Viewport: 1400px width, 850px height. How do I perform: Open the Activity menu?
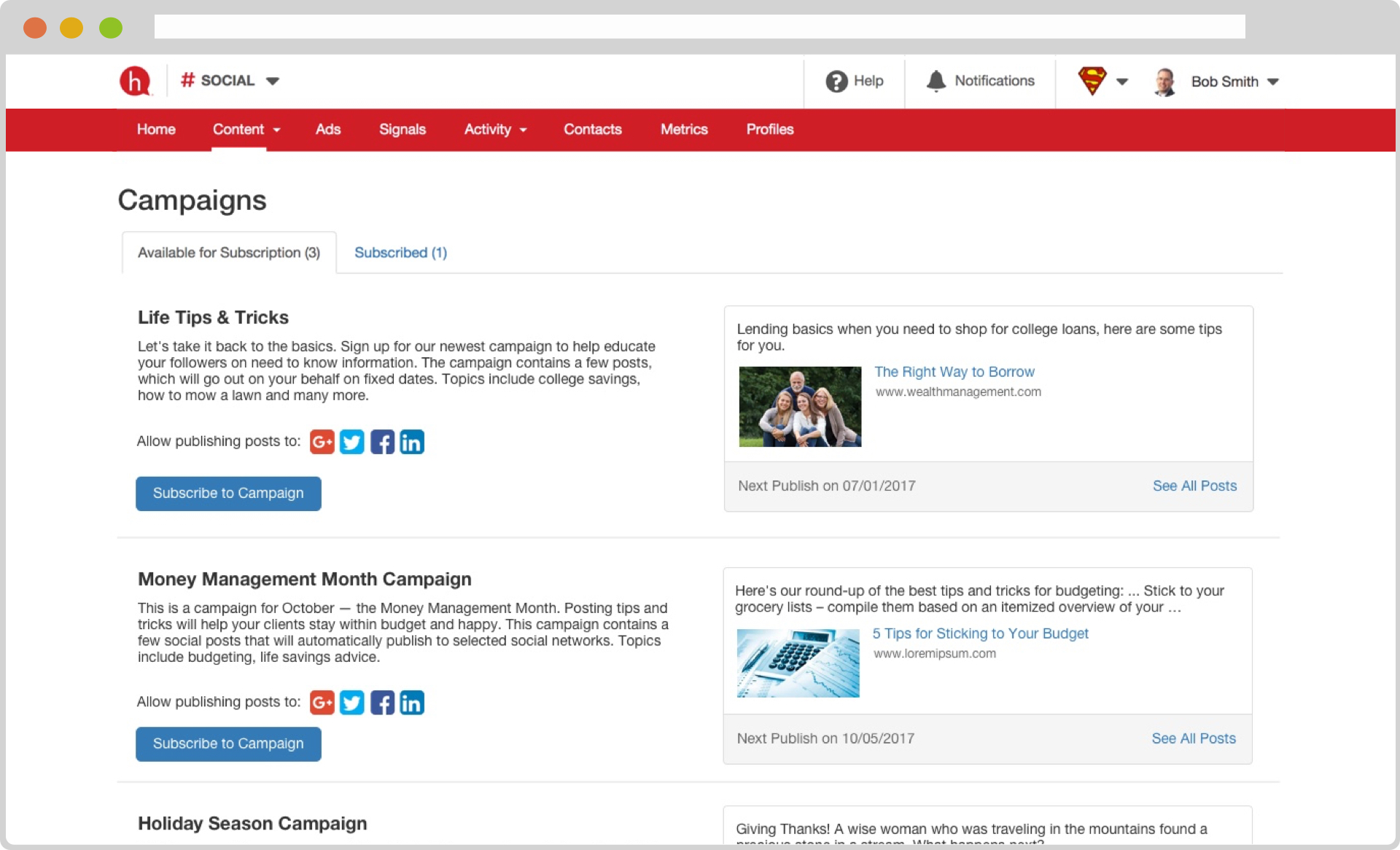point(488,129)
